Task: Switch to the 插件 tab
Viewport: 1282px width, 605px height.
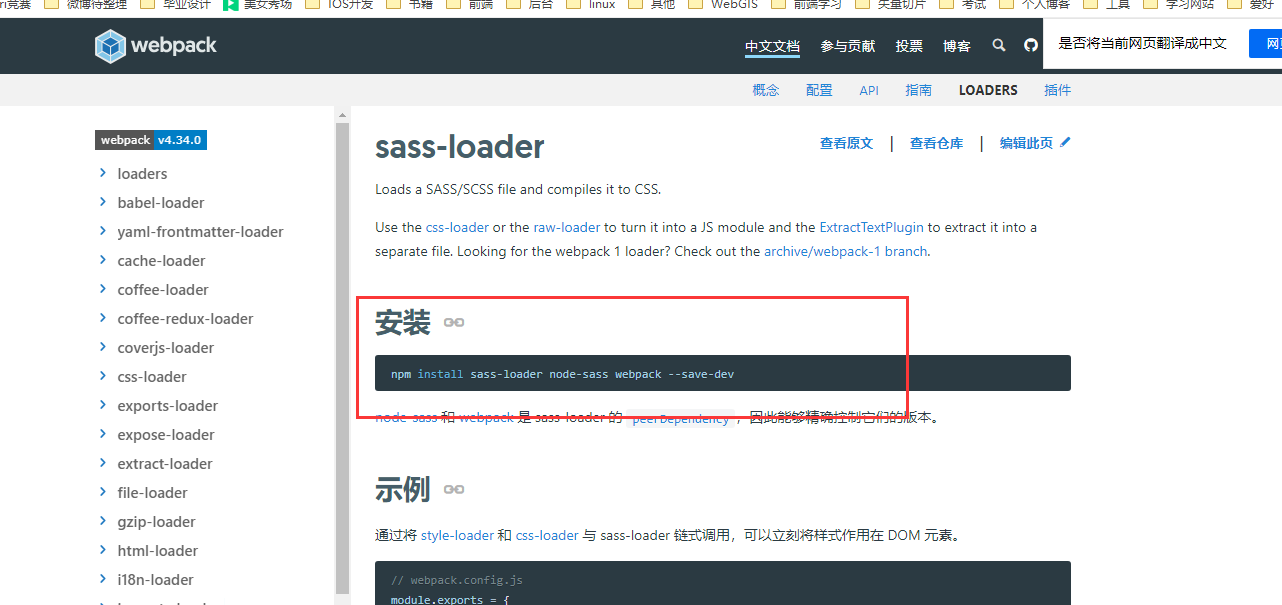Action: (x=1057, y=90)
